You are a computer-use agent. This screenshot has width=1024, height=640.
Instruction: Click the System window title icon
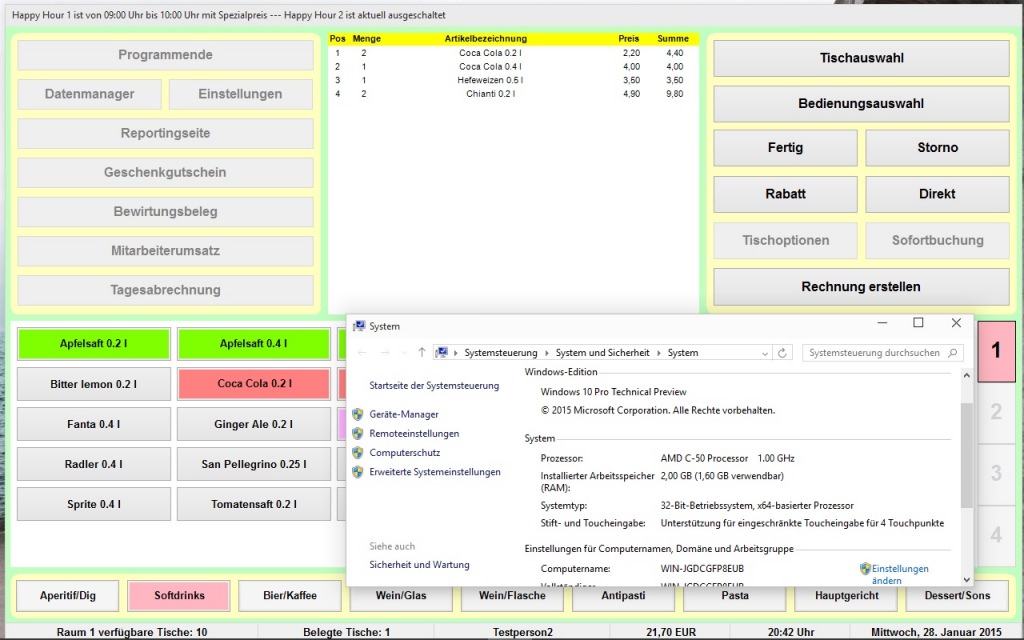point(359,326)
